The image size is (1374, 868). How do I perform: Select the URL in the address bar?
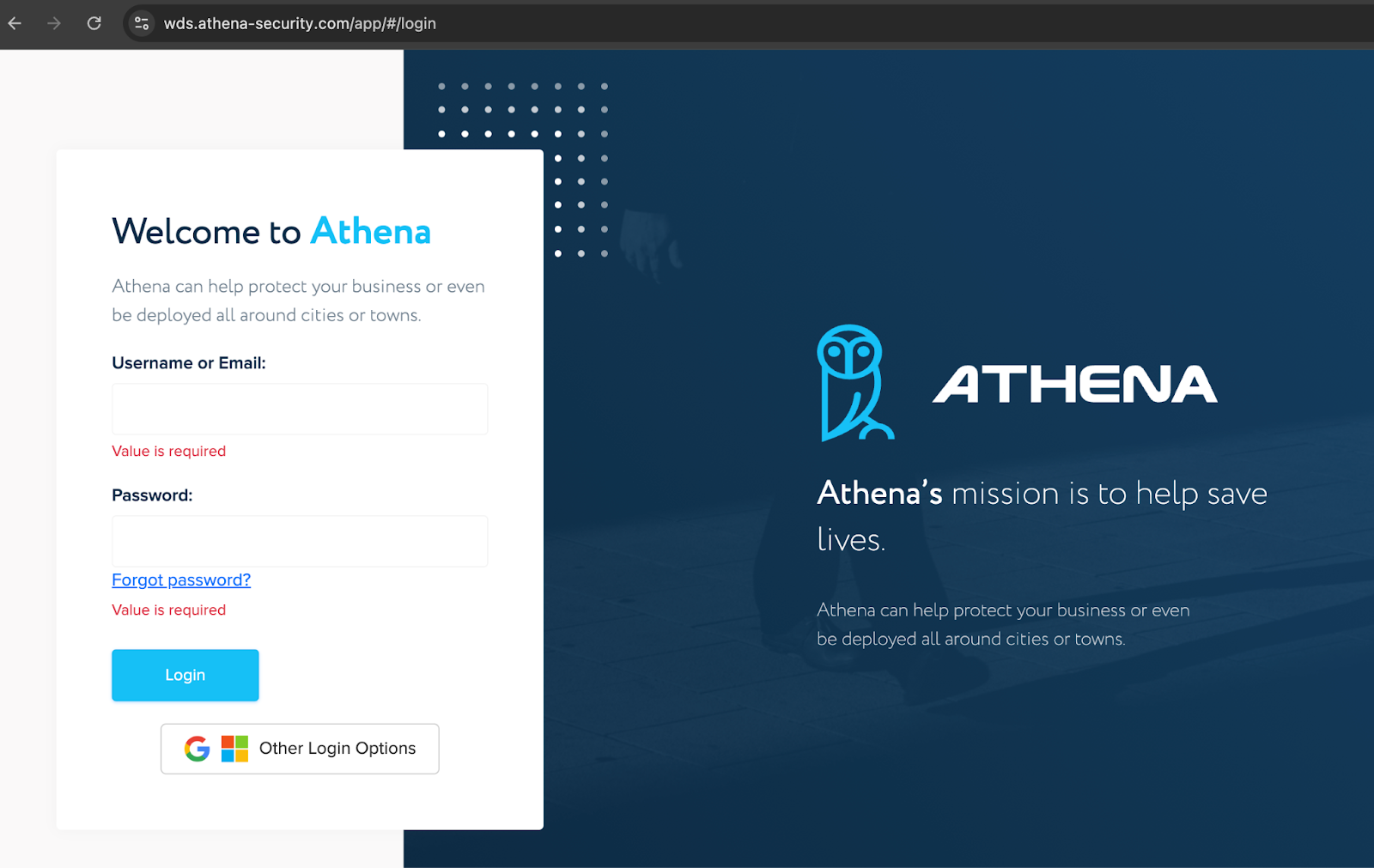click(300, 23)
